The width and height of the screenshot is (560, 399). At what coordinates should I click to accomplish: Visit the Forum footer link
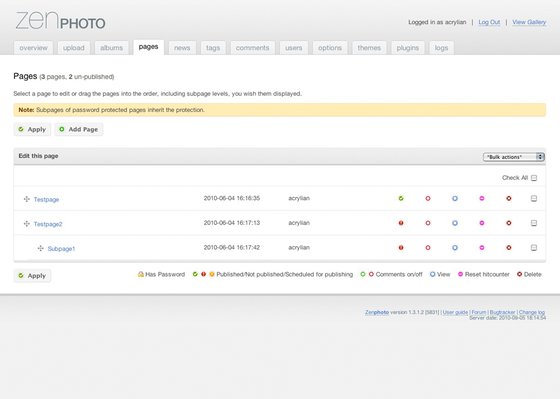479,312
